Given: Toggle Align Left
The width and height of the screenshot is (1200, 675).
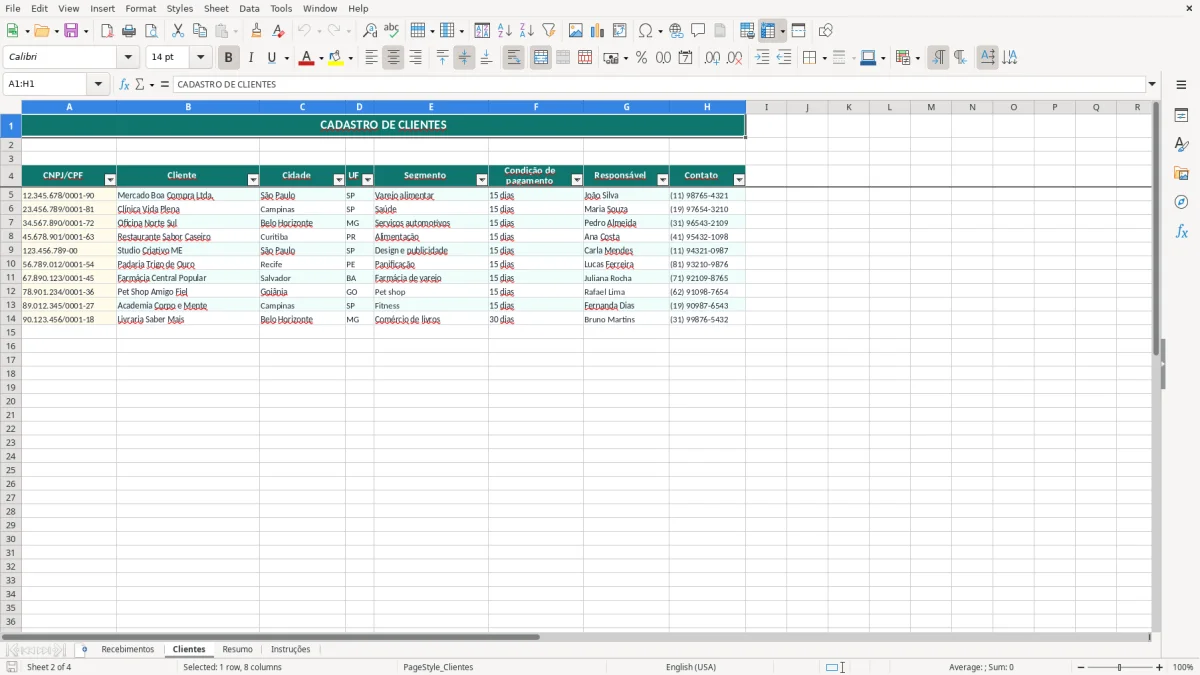Looking at the screenshot, I should click(371, 58).
